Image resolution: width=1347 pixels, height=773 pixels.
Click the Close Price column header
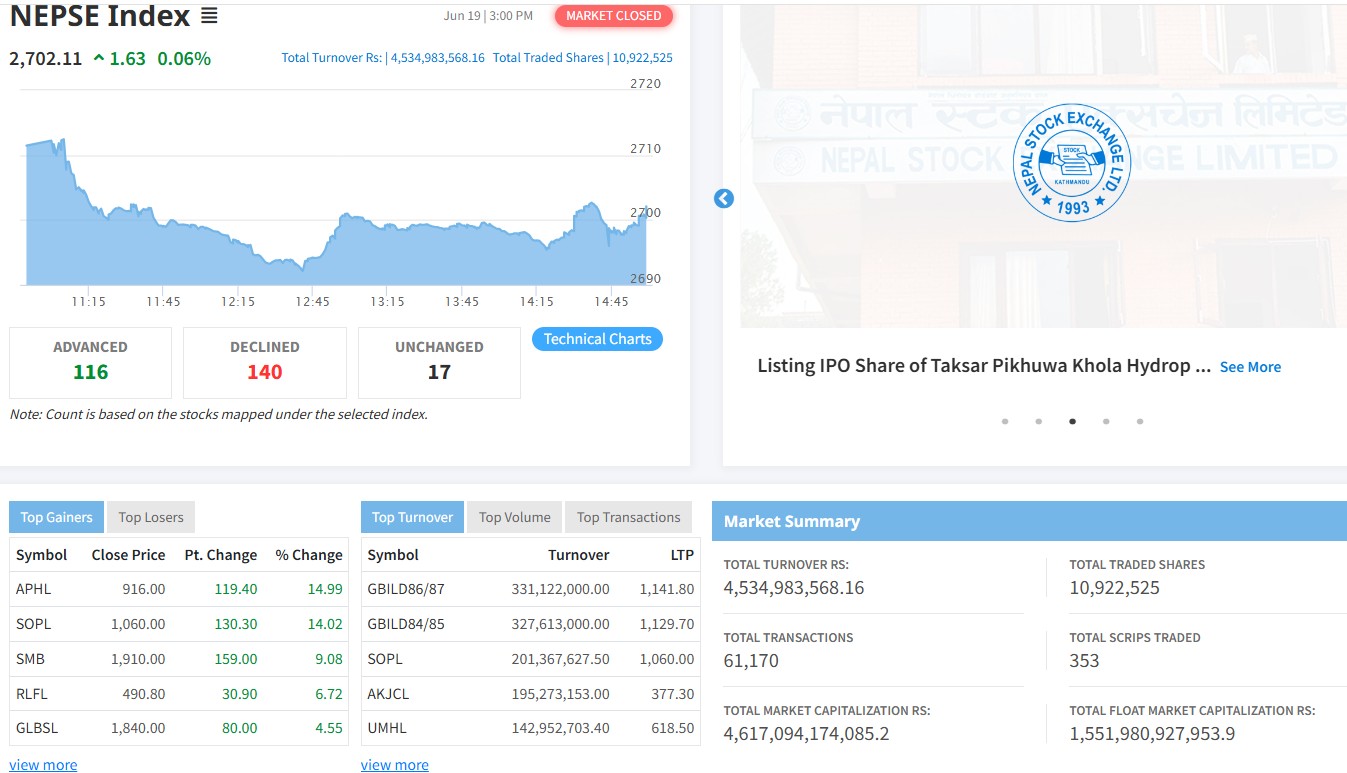coord(128,555)
